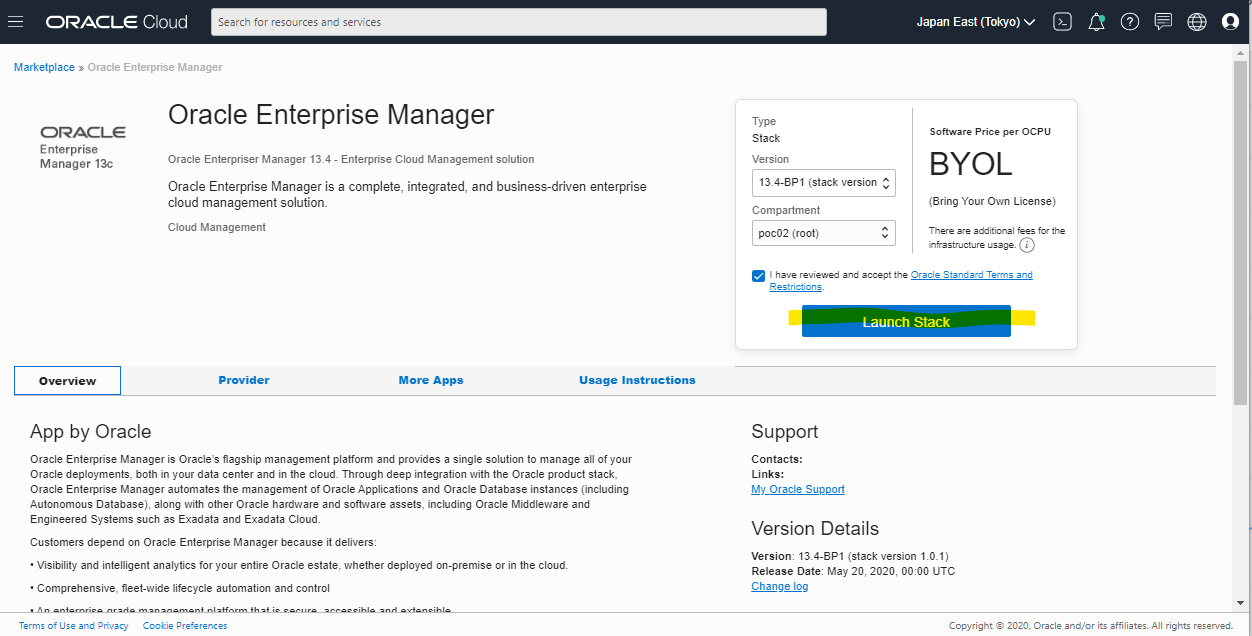Open the Version dropdown
The image size is (1252, 636).
(823, 183)
